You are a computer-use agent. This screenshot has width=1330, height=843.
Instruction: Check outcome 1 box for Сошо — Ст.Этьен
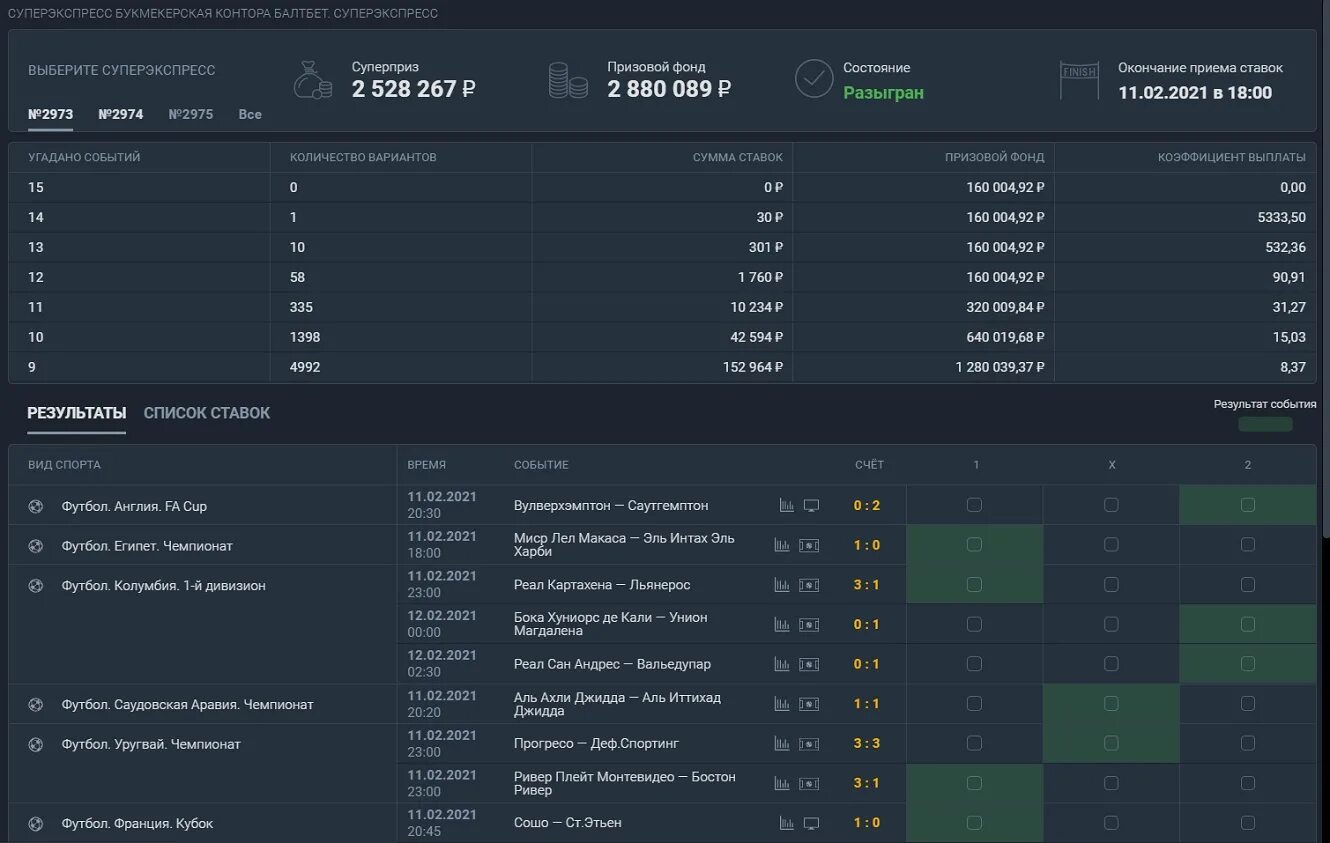974,822
